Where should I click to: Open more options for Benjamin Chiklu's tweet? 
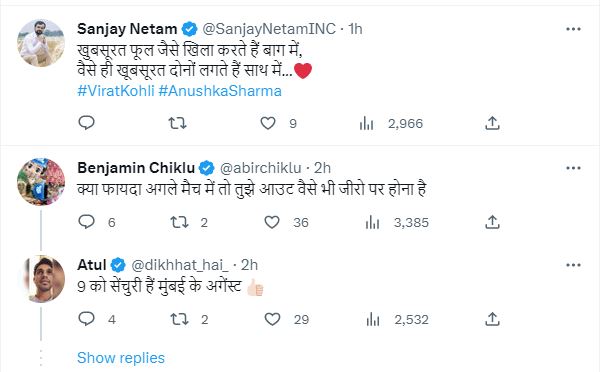coord(574,168)
